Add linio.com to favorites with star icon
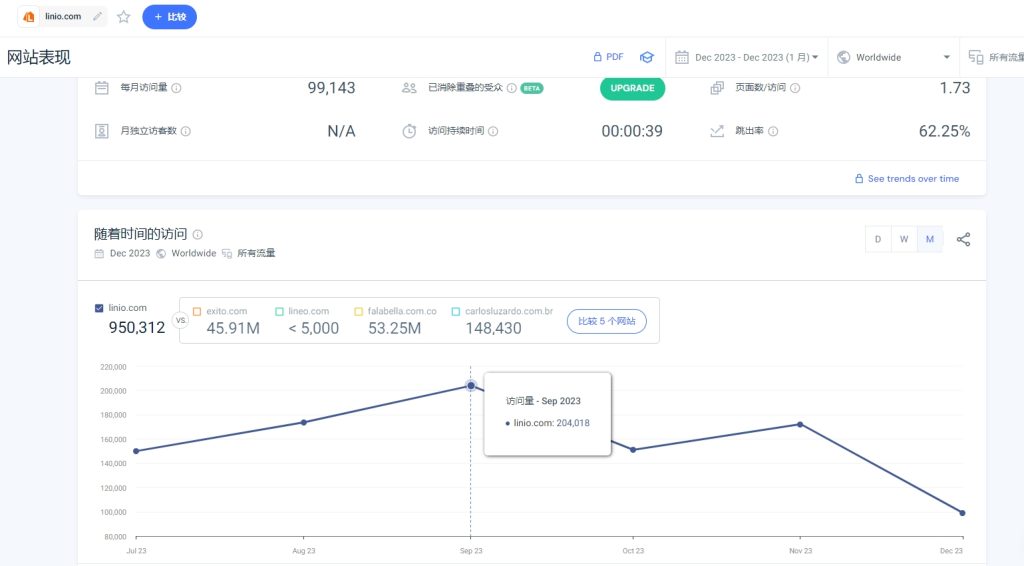The height and width of the screenshot is (566, 1024). (x=123, y=17)
